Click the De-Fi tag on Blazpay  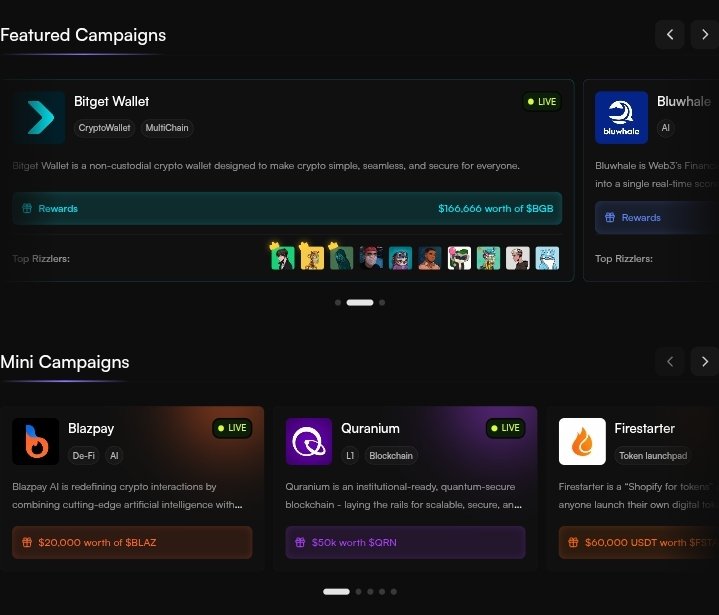(x=83, y=455)
